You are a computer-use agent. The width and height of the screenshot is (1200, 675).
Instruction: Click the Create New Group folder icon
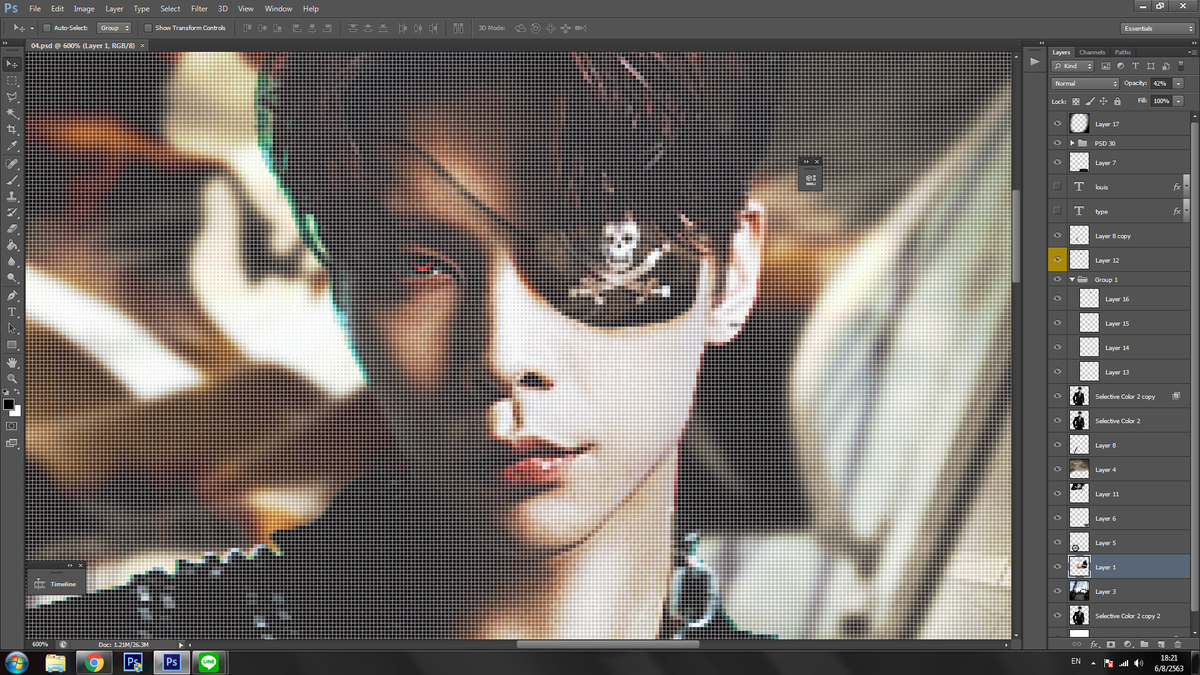[1145, 644]
